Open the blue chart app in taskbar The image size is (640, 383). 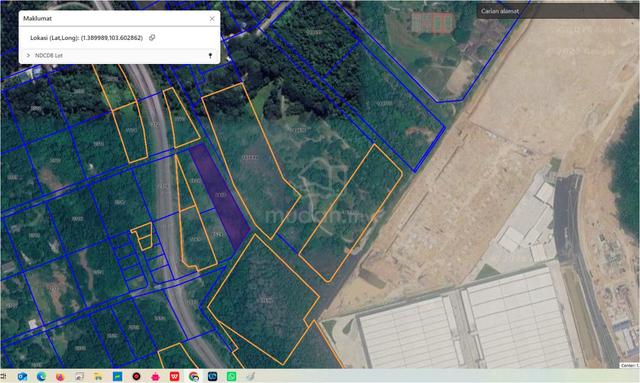pyautogui.click(x=118, y=376)
